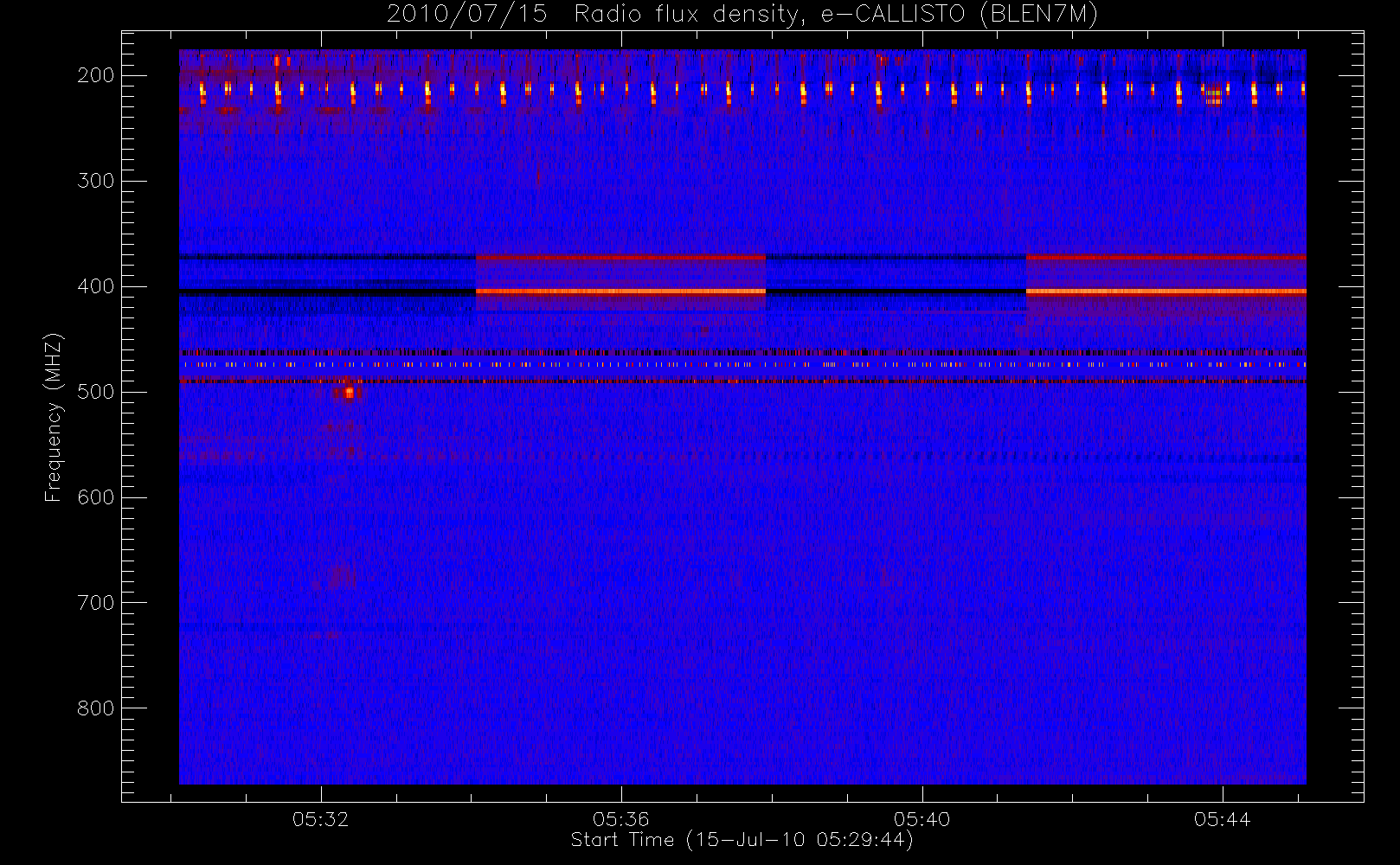The height and width of the screenshot is (865, 1400).
Task: Click the 05:36 time tick label
Action: coord(621,819)
